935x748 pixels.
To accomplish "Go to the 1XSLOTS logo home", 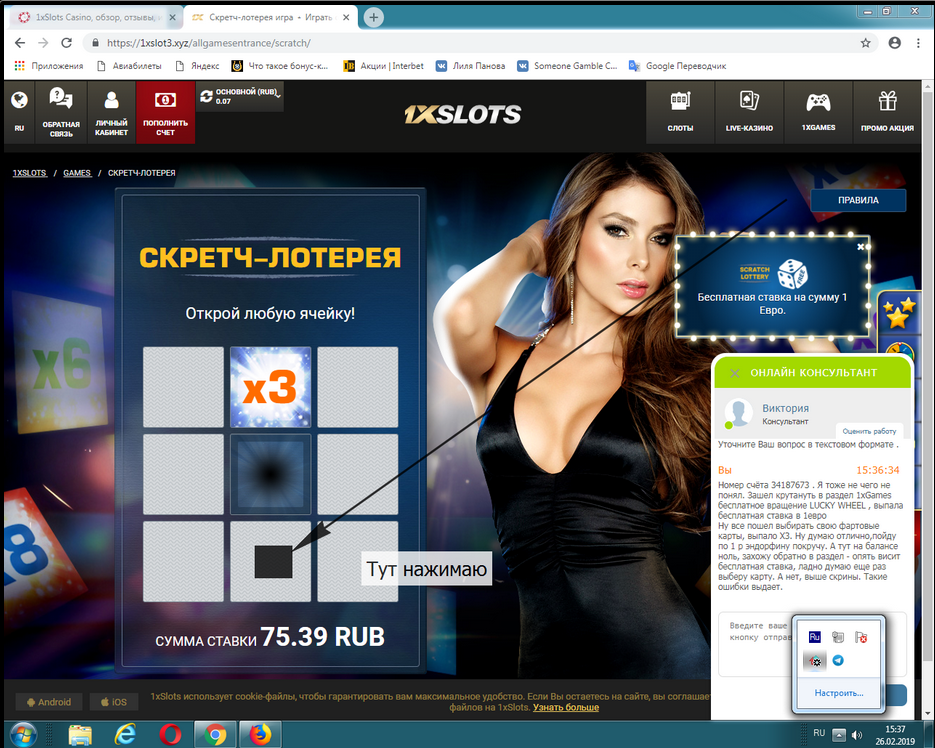I will click(463, 114).
